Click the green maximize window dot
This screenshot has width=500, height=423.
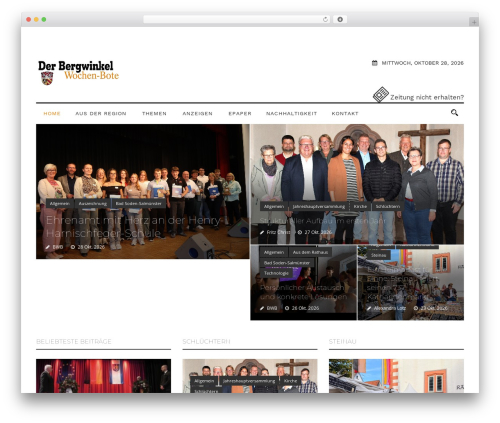(44, 19)
